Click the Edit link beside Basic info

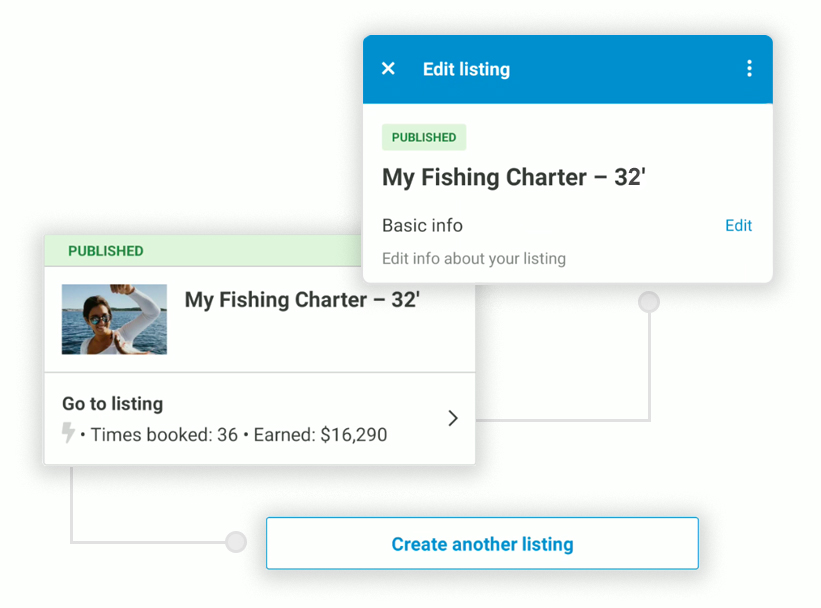click(738, 226)
